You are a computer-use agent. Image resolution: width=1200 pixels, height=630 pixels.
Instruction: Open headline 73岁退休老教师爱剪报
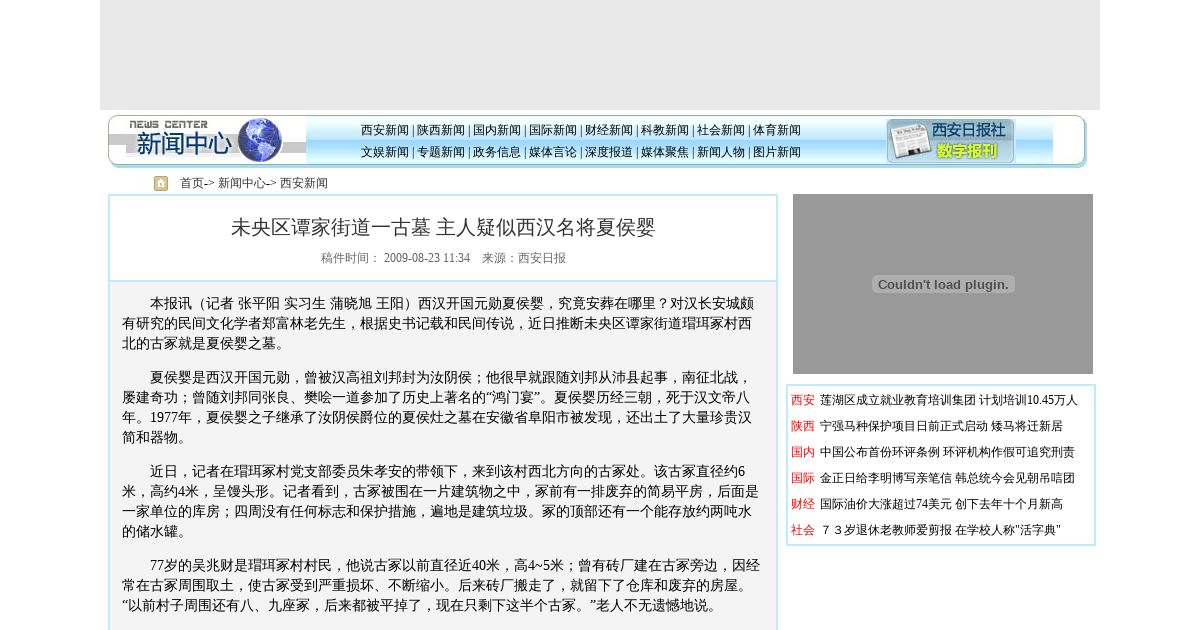pos(940,530)
